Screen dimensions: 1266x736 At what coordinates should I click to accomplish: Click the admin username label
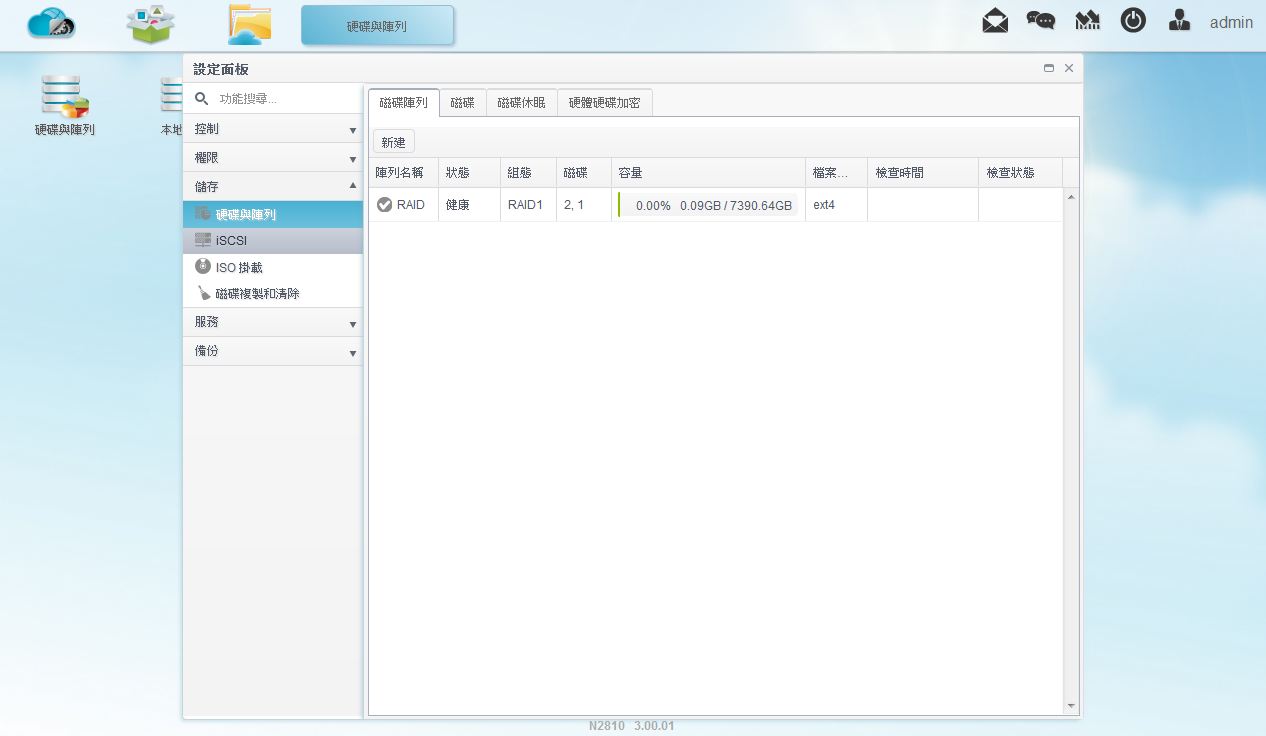click(x=1231, y=22)
